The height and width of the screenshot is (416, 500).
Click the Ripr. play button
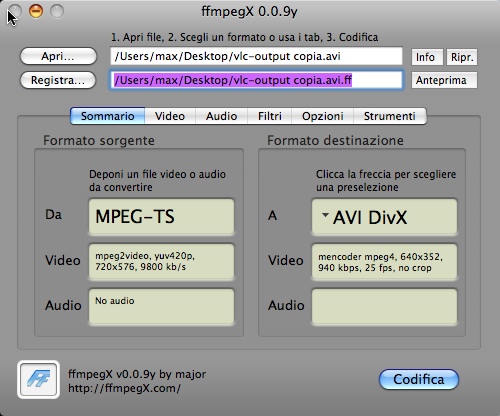coord(462,57)
